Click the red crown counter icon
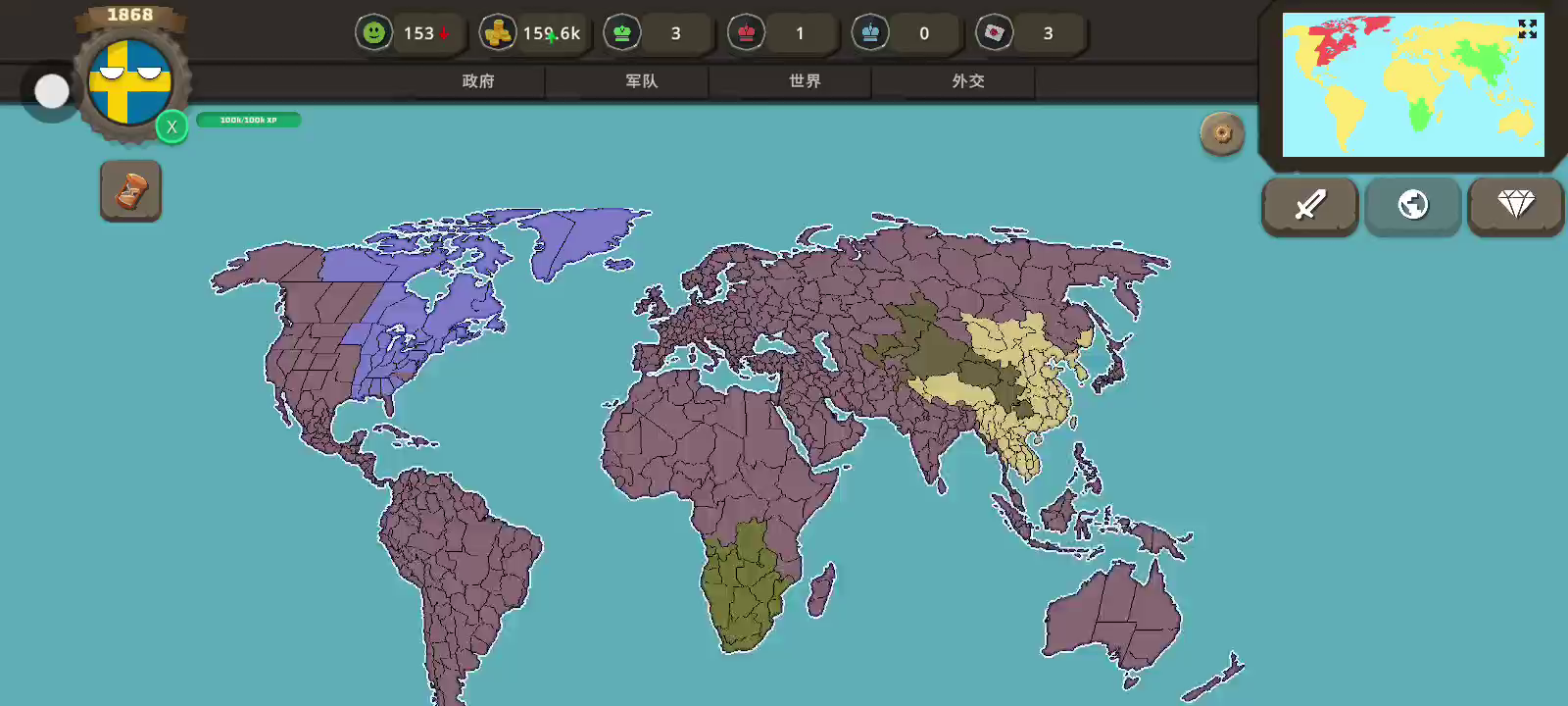 click(746, 33)
